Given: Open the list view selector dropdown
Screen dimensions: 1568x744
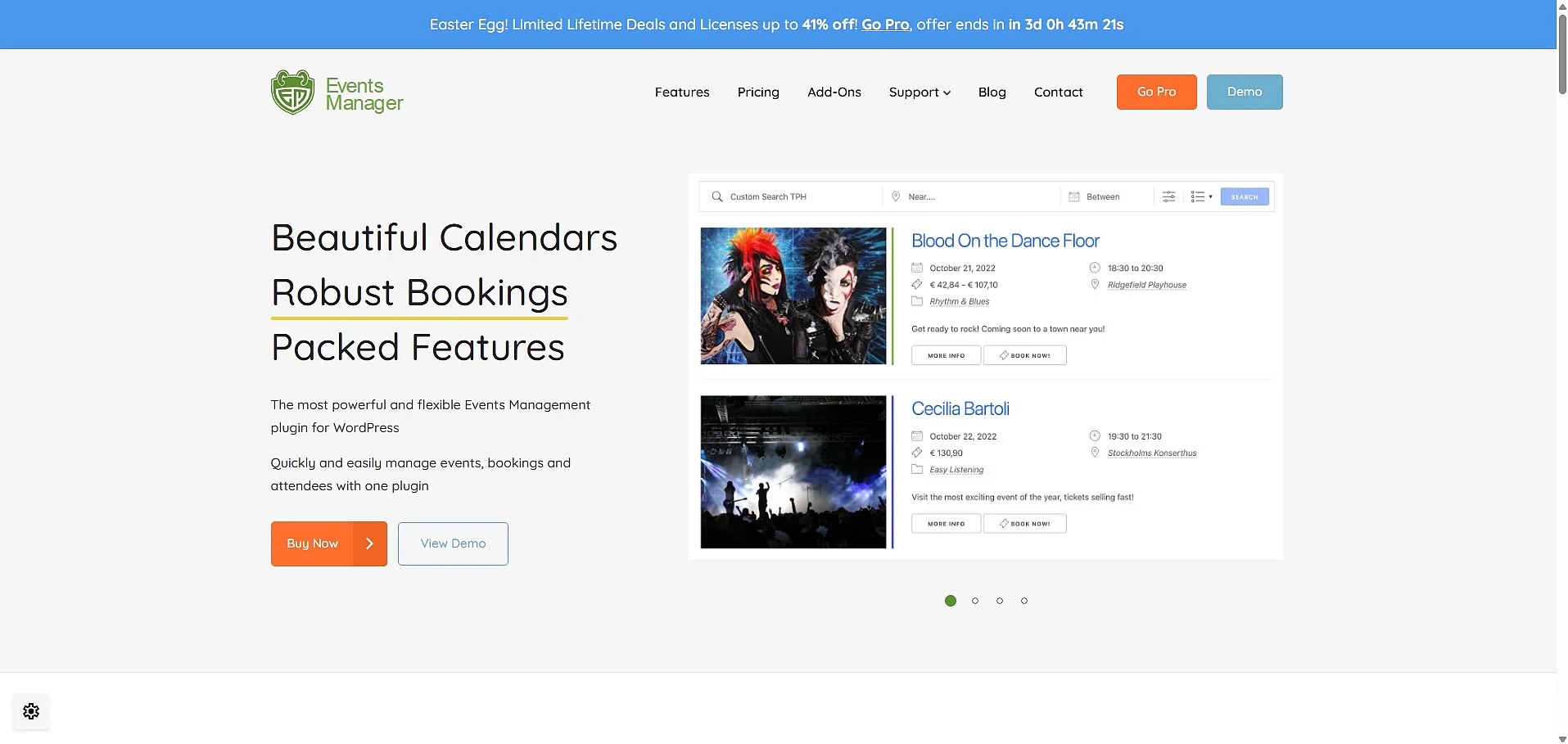Looking at the screenshot, I should [1201, 196].
